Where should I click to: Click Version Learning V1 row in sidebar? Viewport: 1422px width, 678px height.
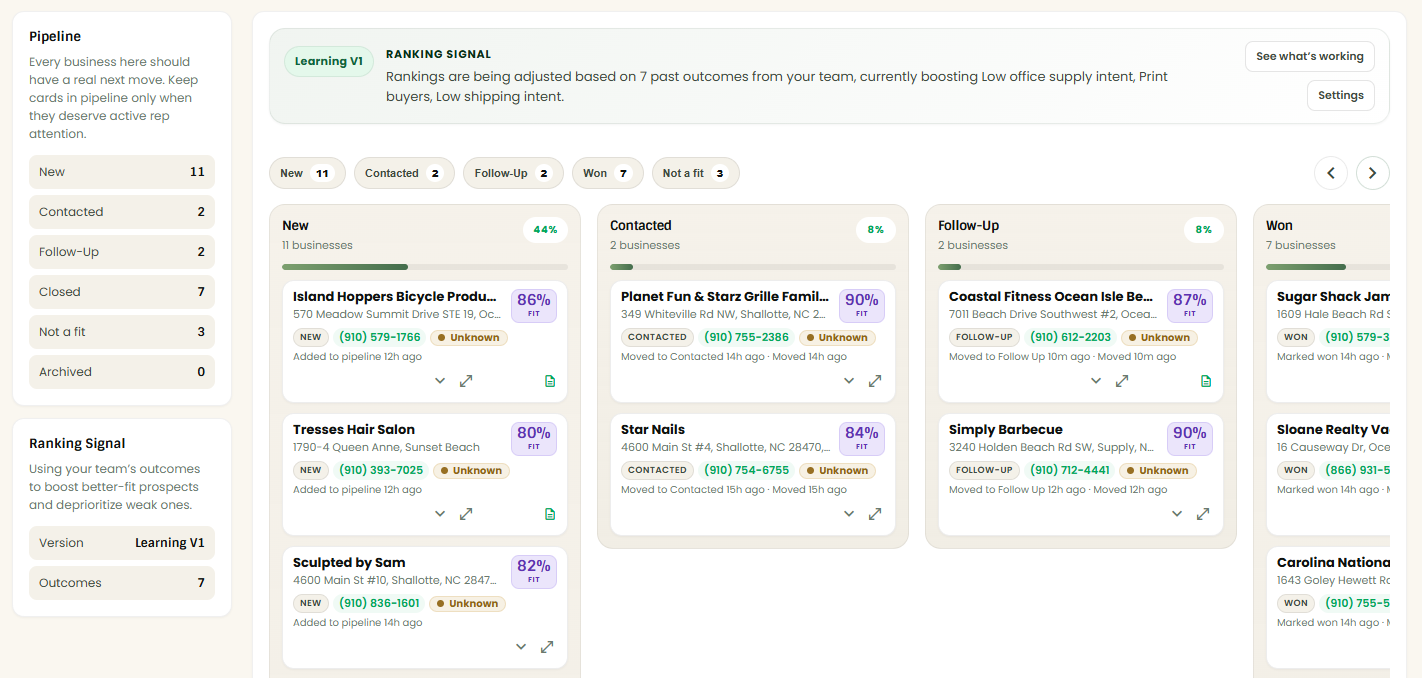click(122, 543)
